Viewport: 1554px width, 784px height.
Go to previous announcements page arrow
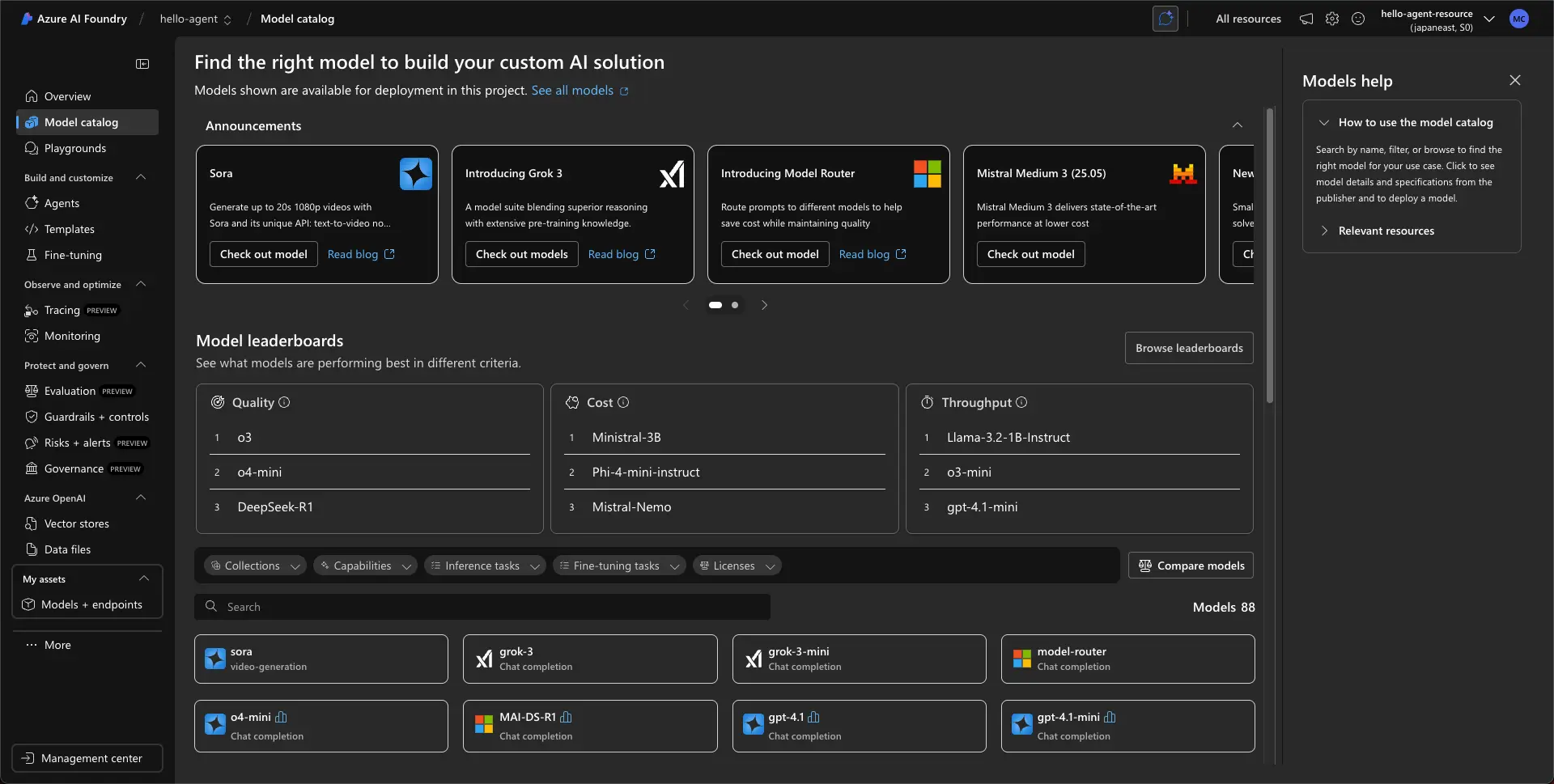tap(686, 305)
